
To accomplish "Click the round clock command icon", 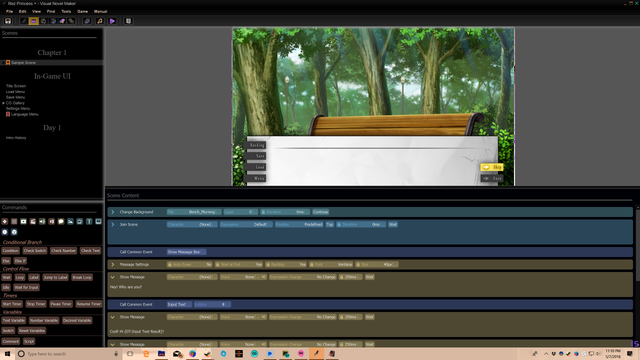I will pos(5,232).
